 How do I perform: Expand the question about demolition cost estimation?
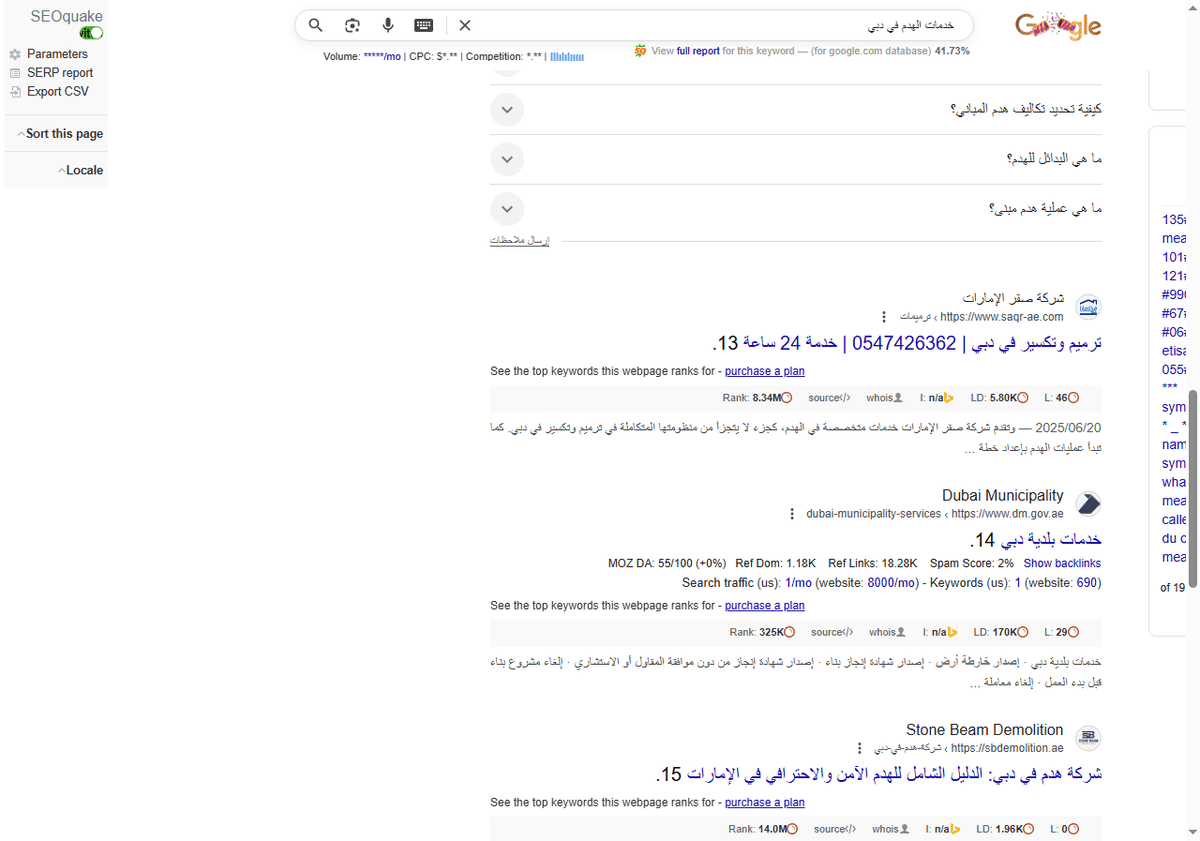(x=507, y=109)
